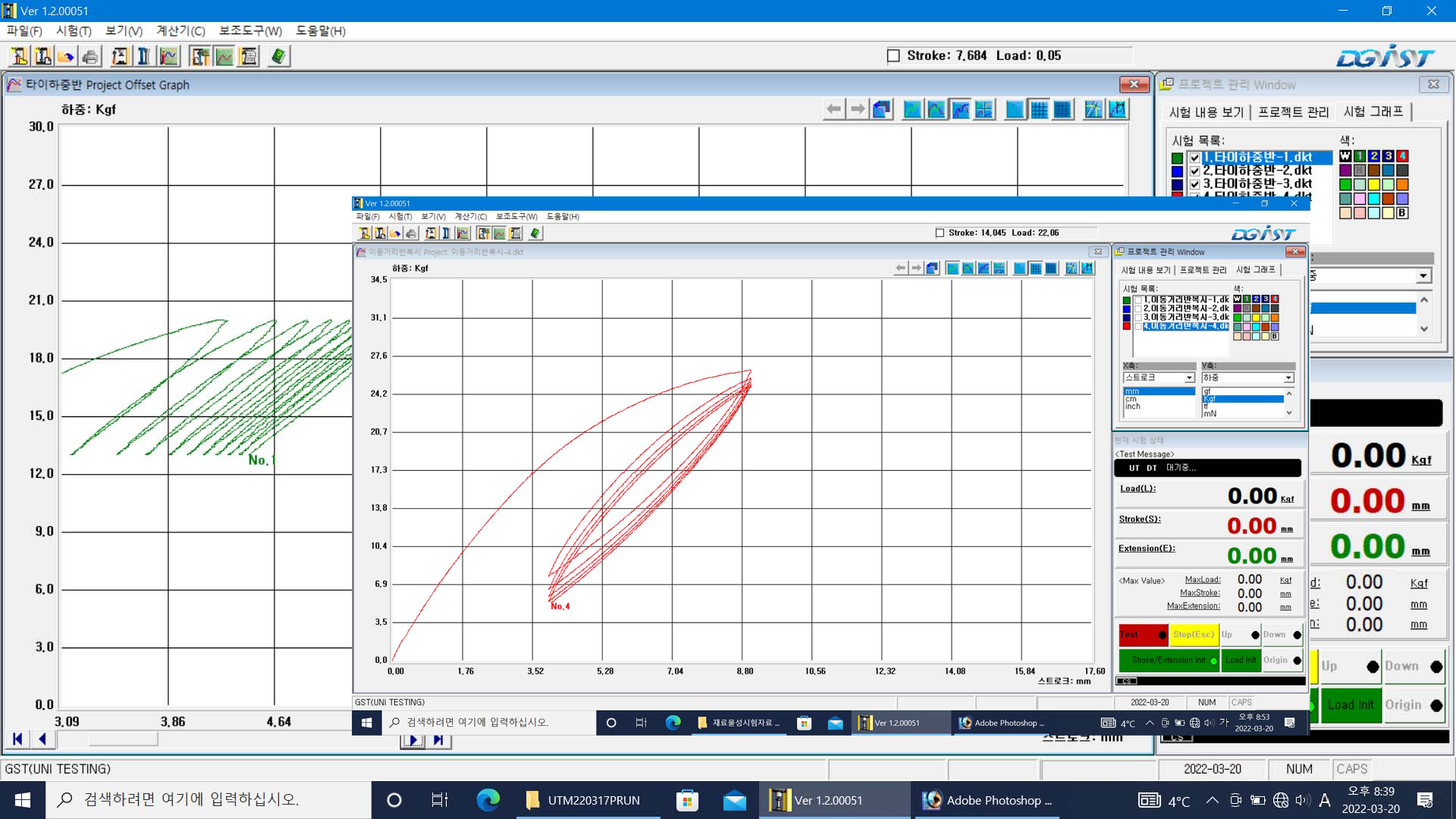This screenshot has height=819, width=1456.
Task: Click the green graph icon with red curve in the main toolbar
Action: (x=224, y=56)
